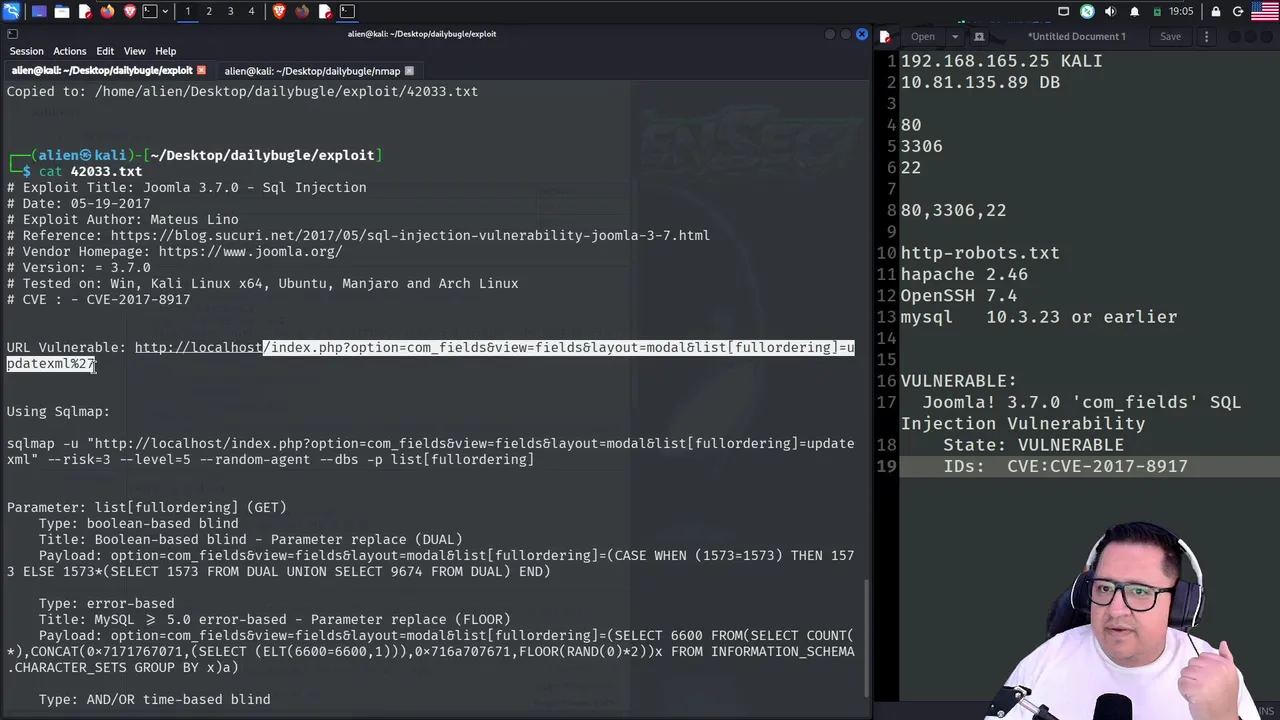Image resolution: width=1280 pixels, height=720 pixels.
Task: Click the sqlmap command line in terminal
Action: point(431,451)
